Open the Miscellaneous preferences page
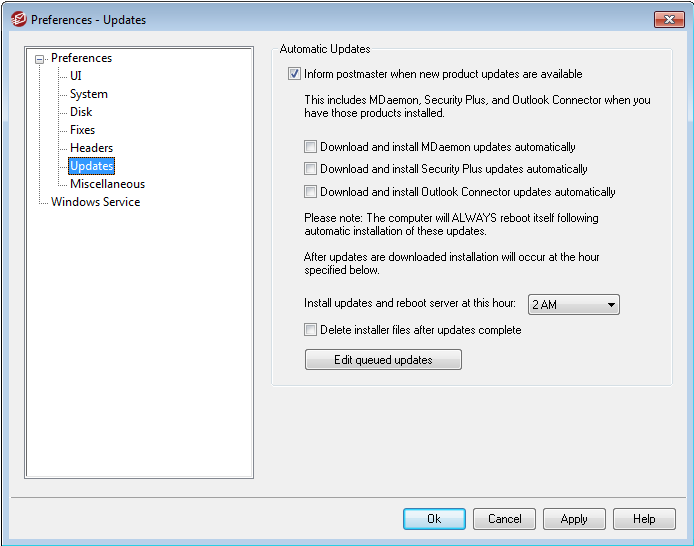The width and height of the screenshot is (694, 546). coord(108,184)
